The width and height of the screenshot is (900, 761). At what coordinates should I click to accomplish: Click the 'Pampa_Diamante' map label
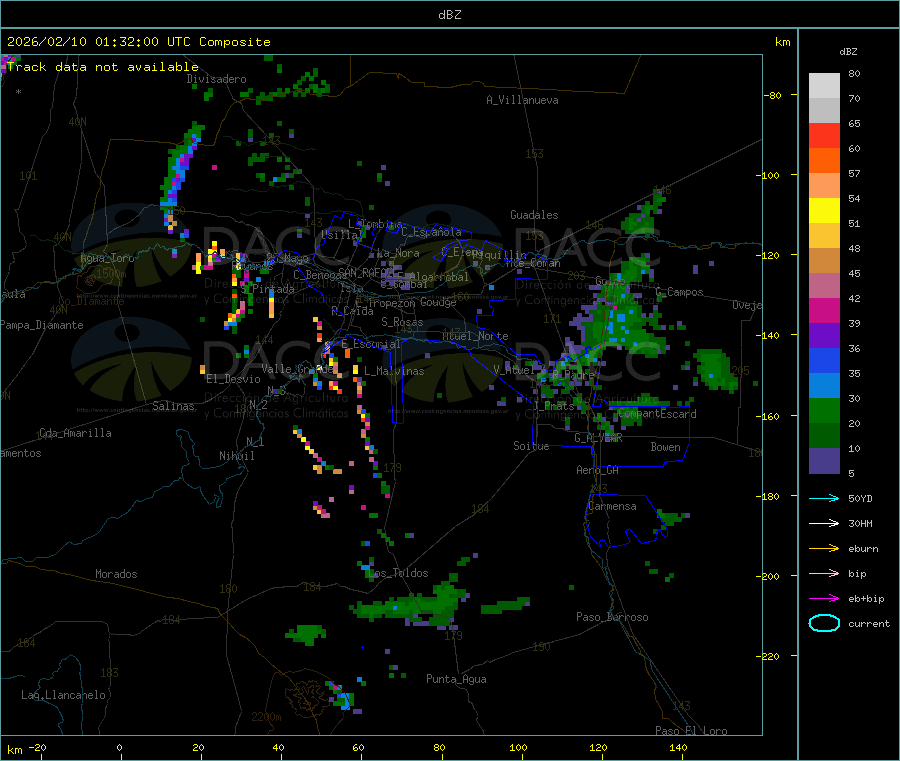click(41, 325)
